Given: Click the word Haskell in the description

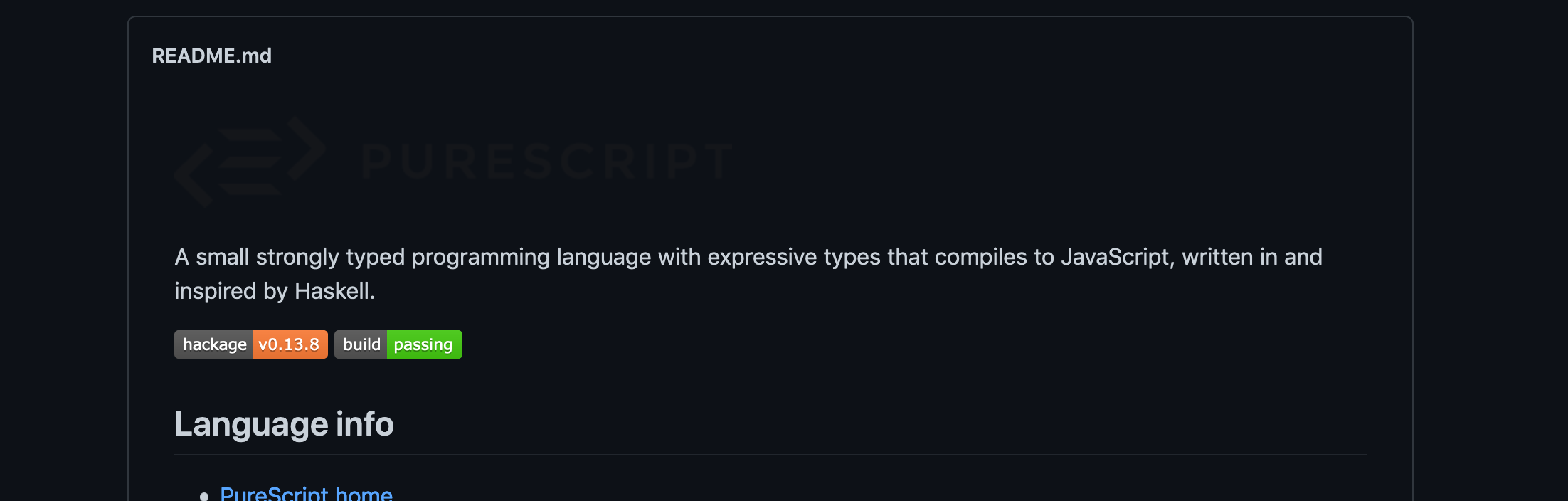Looking at the screenshot, I should pos(334,290).
